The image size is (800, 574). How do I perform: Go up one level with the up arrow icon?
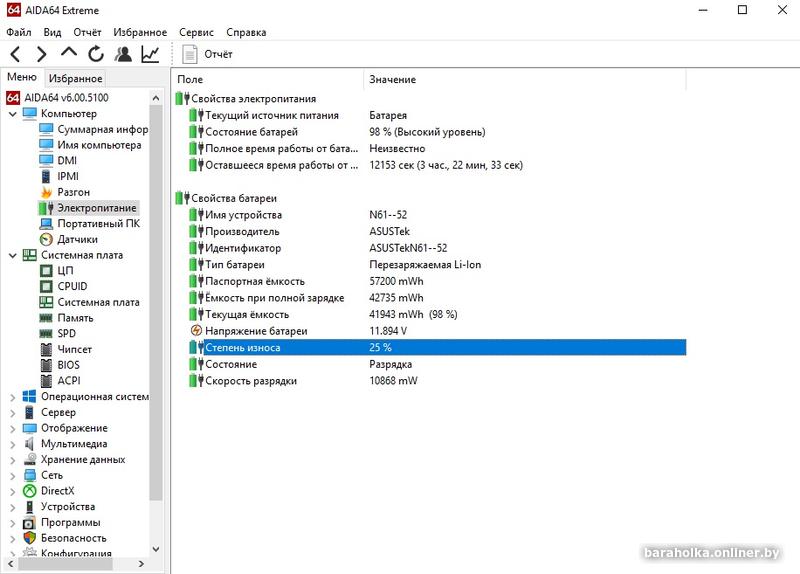coord(69,52)
